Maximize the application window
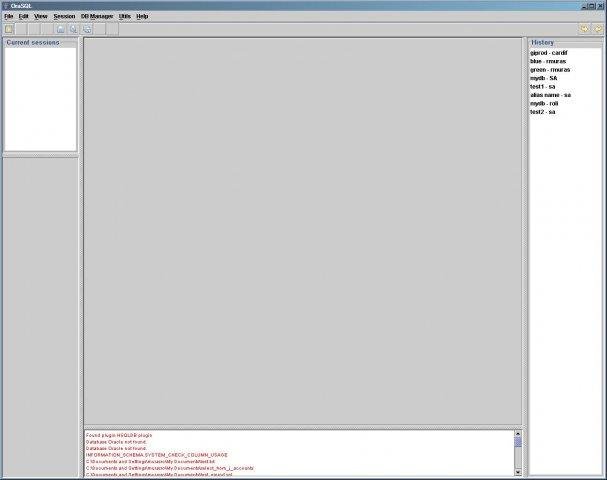This screenshot has height=480, width=607. 592,6
